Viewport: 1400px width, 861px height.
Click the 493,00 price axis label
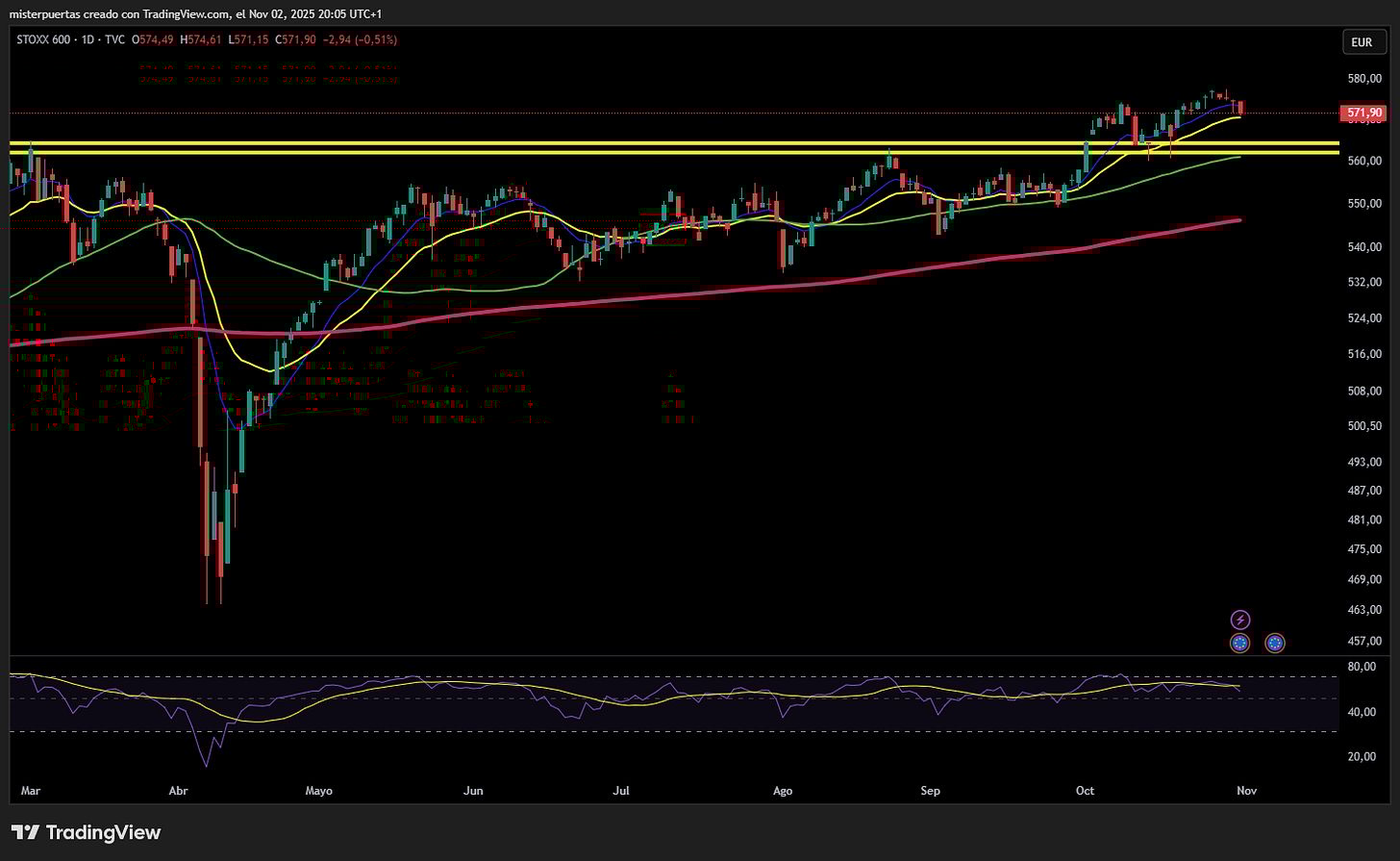[1364, 463]
